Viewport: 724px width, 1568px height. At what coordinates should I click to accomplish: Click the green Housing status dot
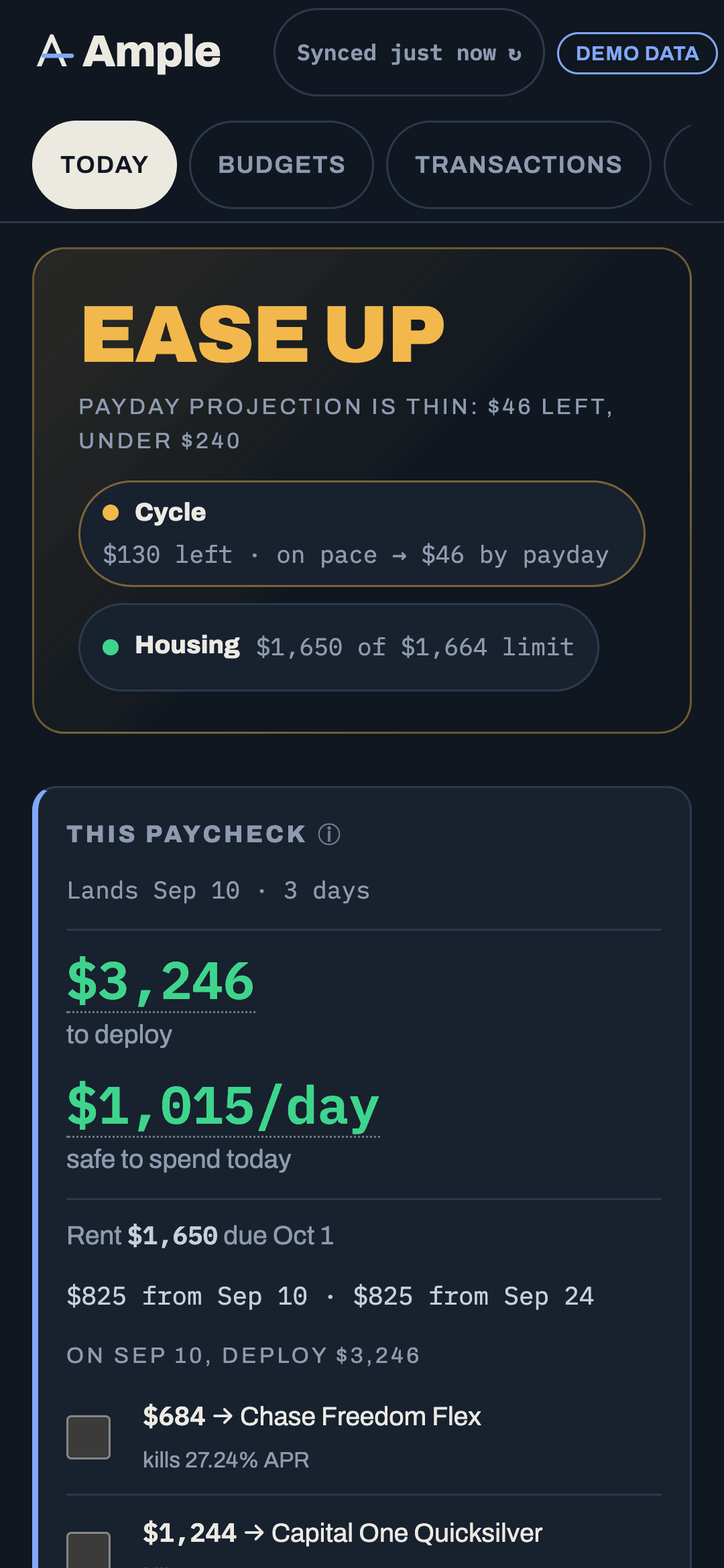111,647
